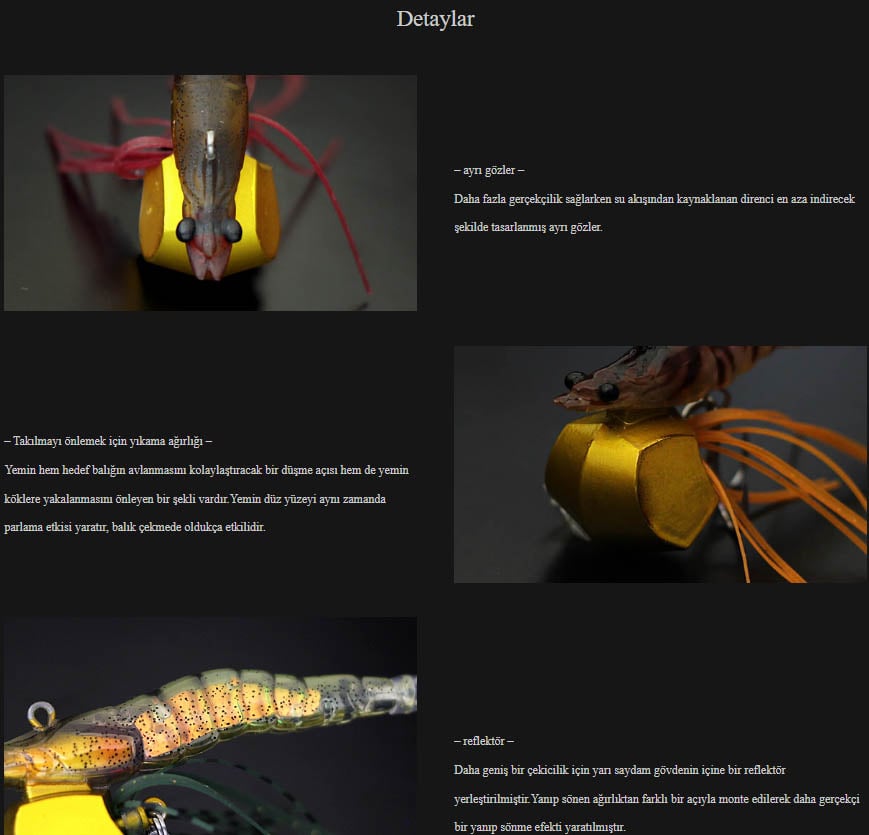View the translucent shrimp body reflector photo
Image resolution: width=869 pixels, height=835 pixels.
(210, 726)
